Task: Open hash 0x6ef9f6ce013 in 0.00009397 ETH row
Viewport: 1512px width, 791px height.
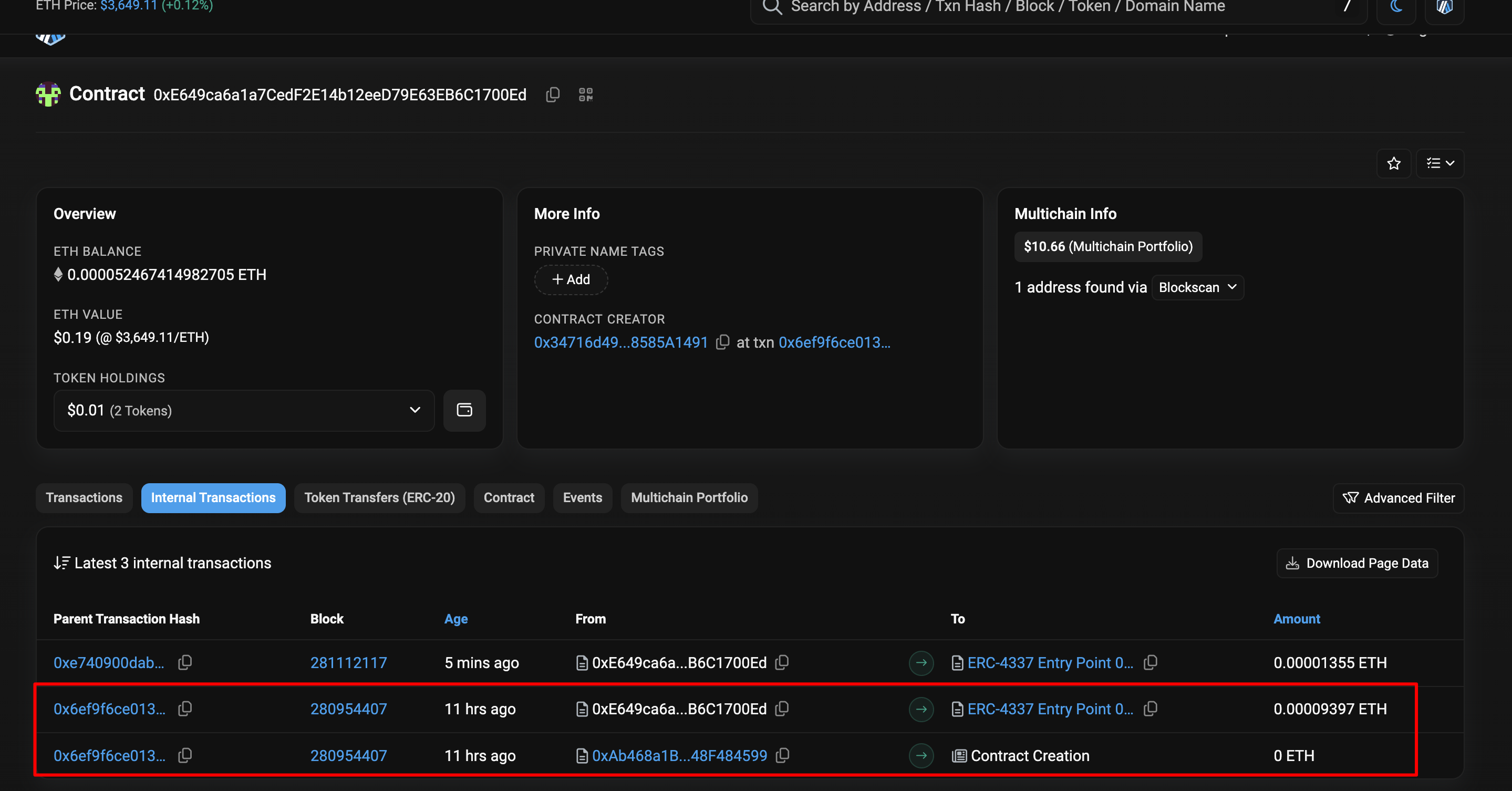Action: [x=109, y=710]
